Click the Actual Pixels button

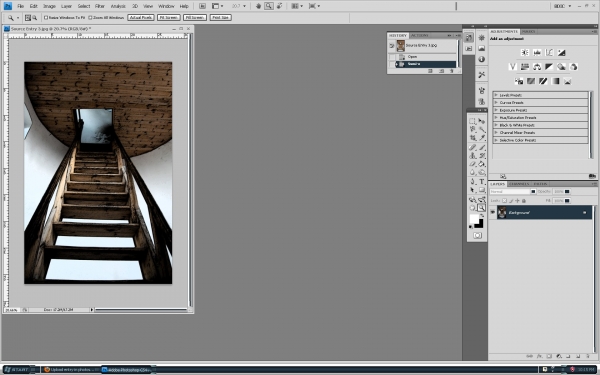tap(141, 17)
